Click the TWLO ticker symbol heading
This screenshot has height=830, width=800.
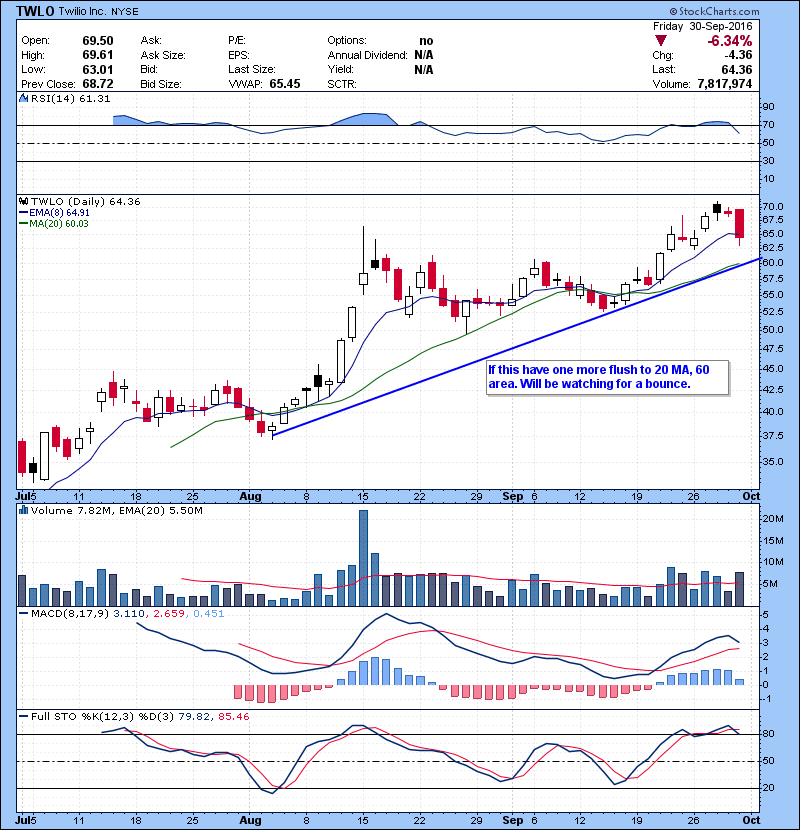[x=33, y=11]
